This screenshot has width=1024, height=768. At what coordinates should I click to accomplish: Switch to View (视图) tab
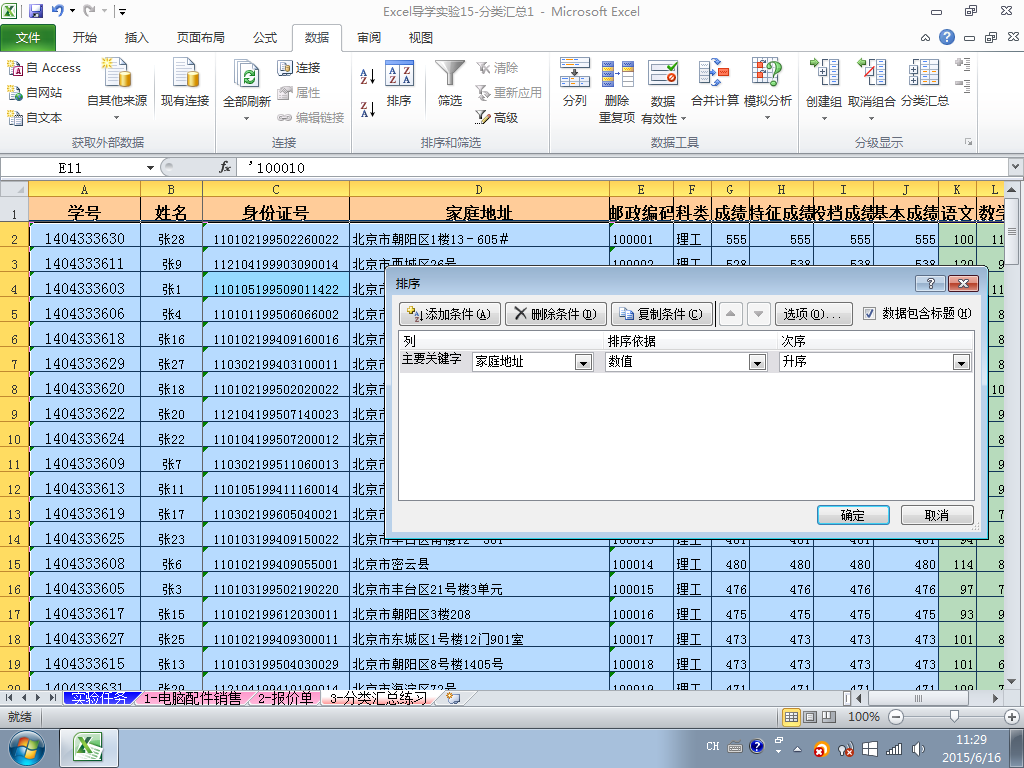tap(421, 38)
